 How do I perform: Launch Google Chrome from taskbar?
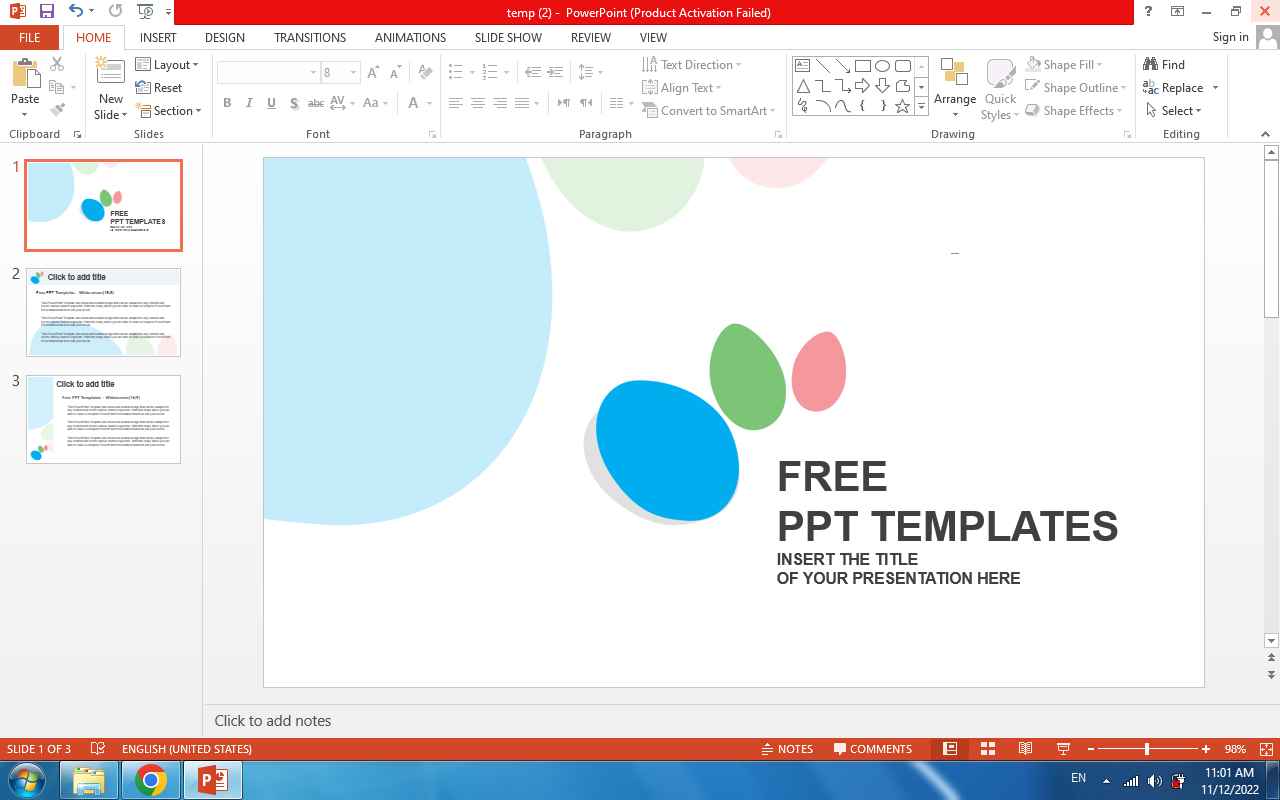tap(151, 780)
